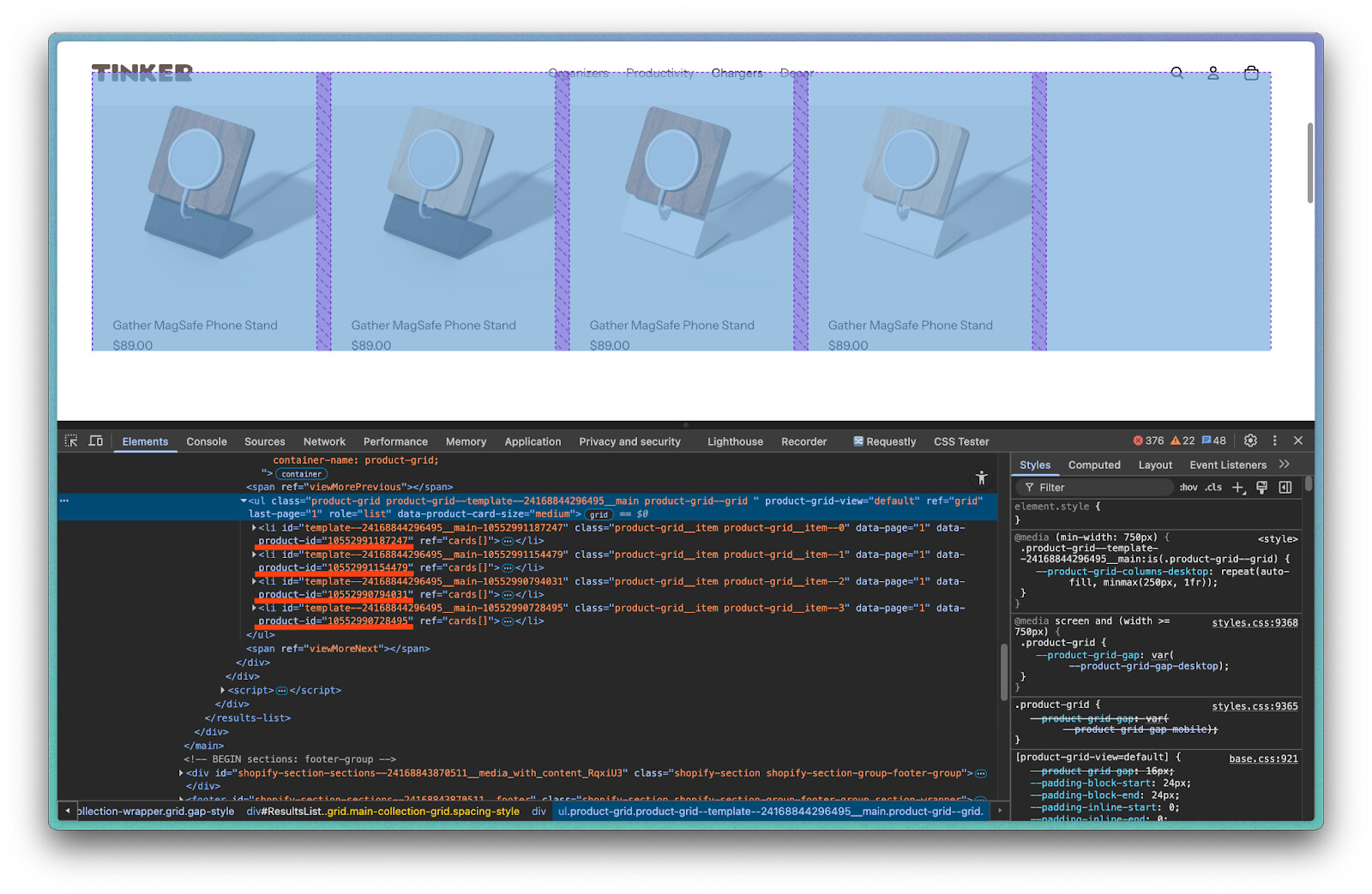
Task: Click the accessibility tree toggle icon
Action: (982, 478)
